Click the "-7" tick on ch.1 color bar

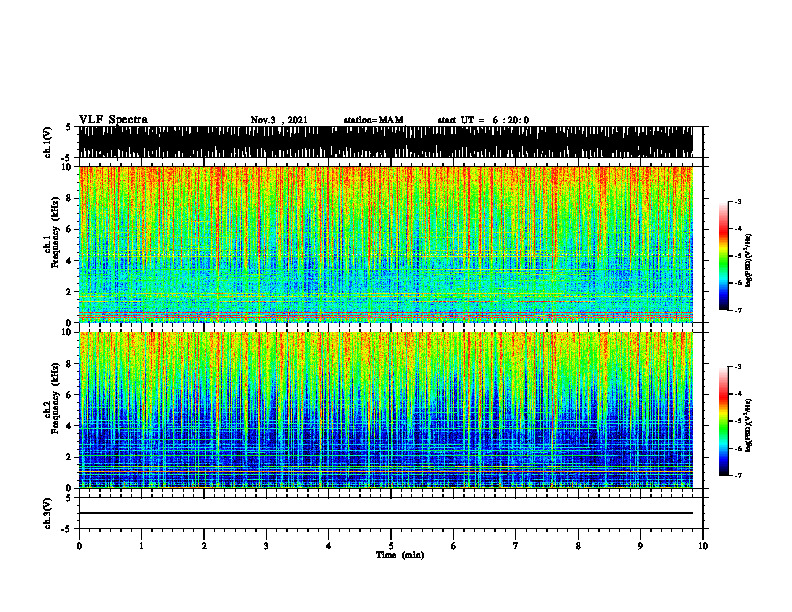738,310
